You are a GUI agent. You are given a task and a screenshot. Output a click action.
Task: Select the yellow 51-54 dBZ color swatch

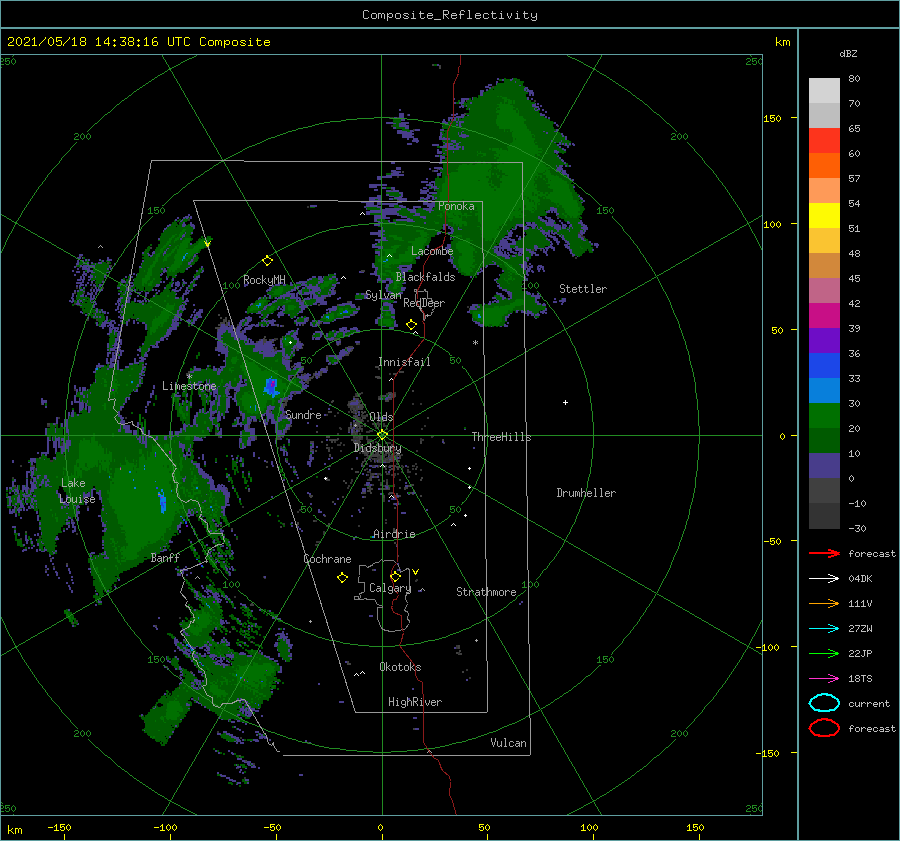point(824,216)
